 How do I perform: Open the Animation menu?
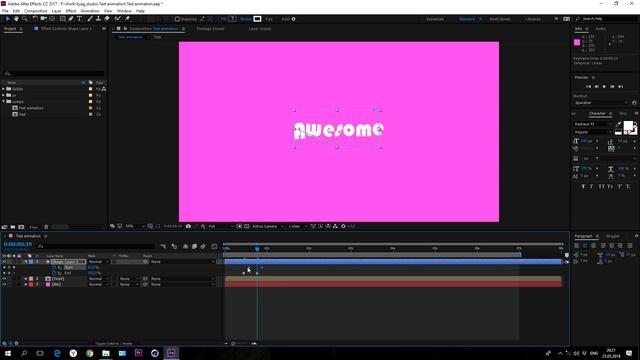click(90, 11)
